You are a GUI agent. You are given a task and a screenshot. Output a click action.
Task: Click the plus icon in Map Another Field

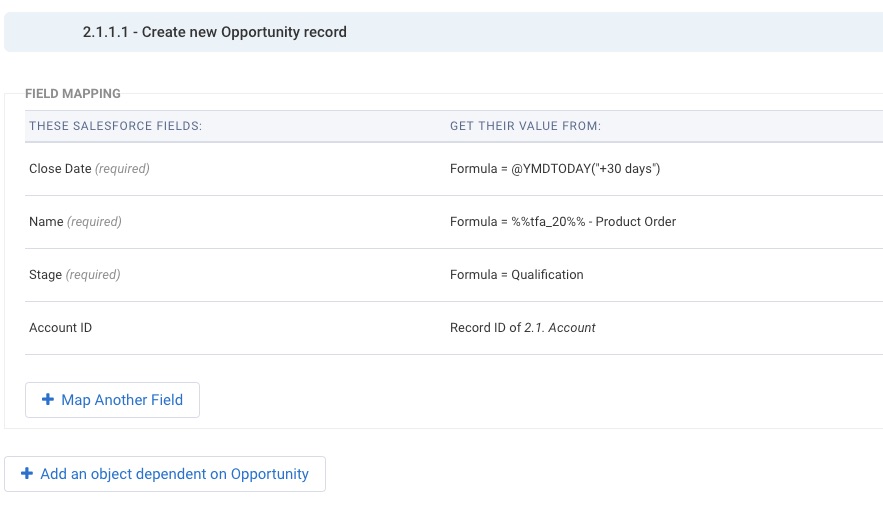tap(48, 399)
